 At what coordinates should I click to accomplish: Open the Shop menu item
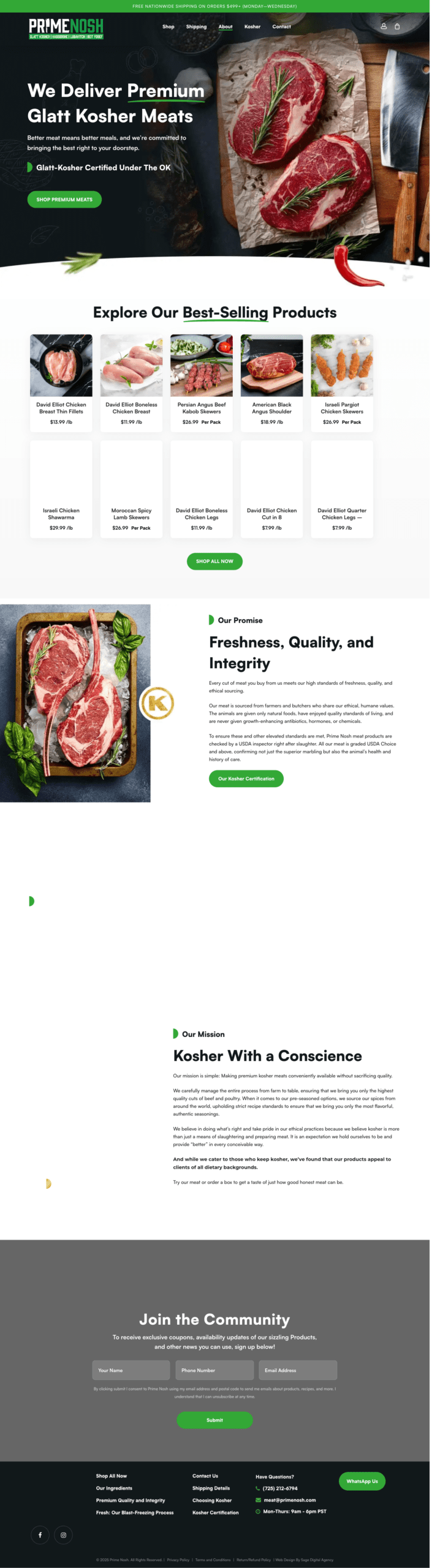tap(169, 26)
